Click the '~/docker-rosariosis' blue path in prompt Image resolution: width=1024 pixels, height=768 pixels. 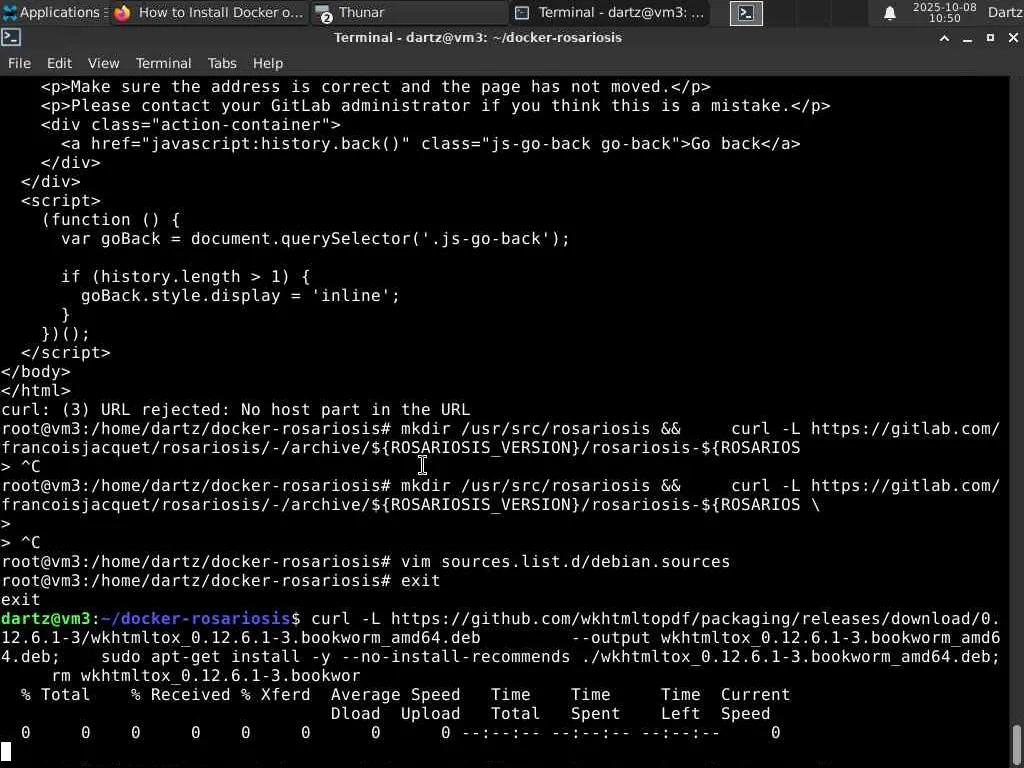tap(196, 618)
